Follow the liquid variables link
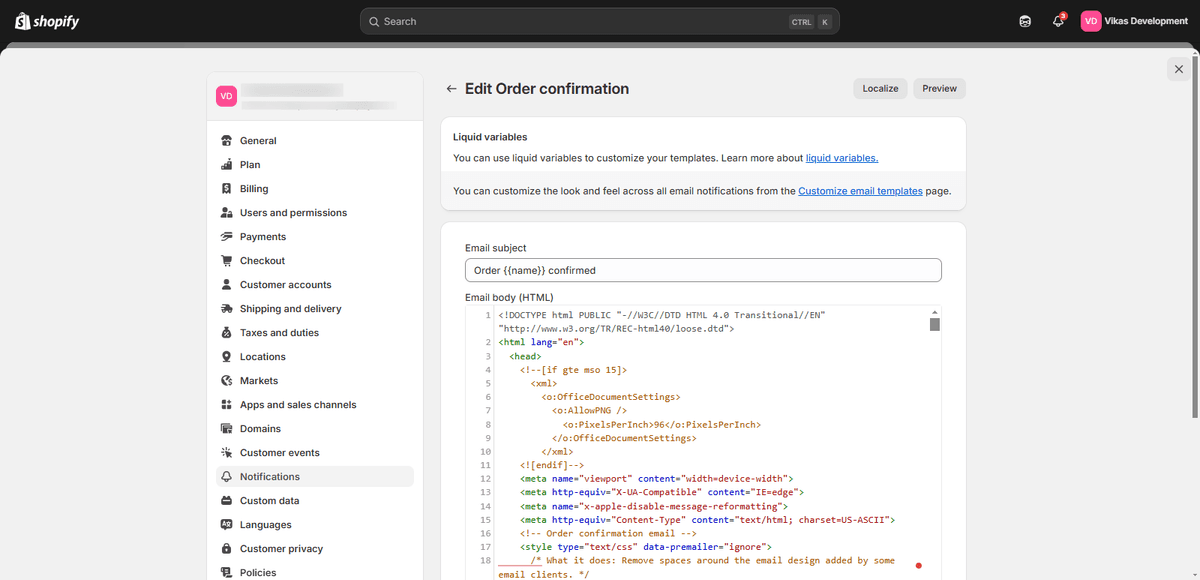 click(x=842, y=158)
